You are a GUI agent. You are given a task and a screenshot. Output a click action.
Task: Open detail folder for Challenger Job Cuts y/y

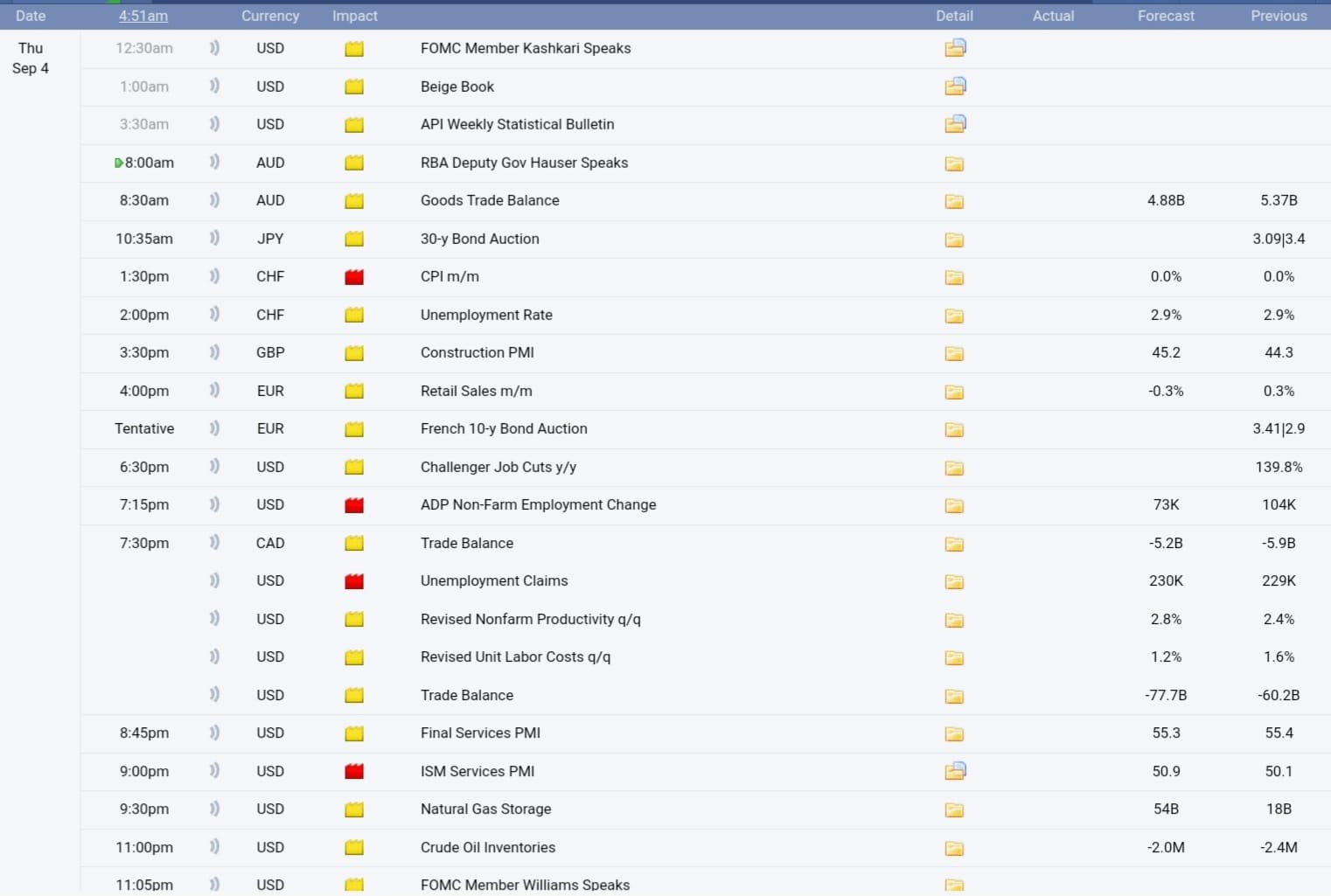point(954,468)
